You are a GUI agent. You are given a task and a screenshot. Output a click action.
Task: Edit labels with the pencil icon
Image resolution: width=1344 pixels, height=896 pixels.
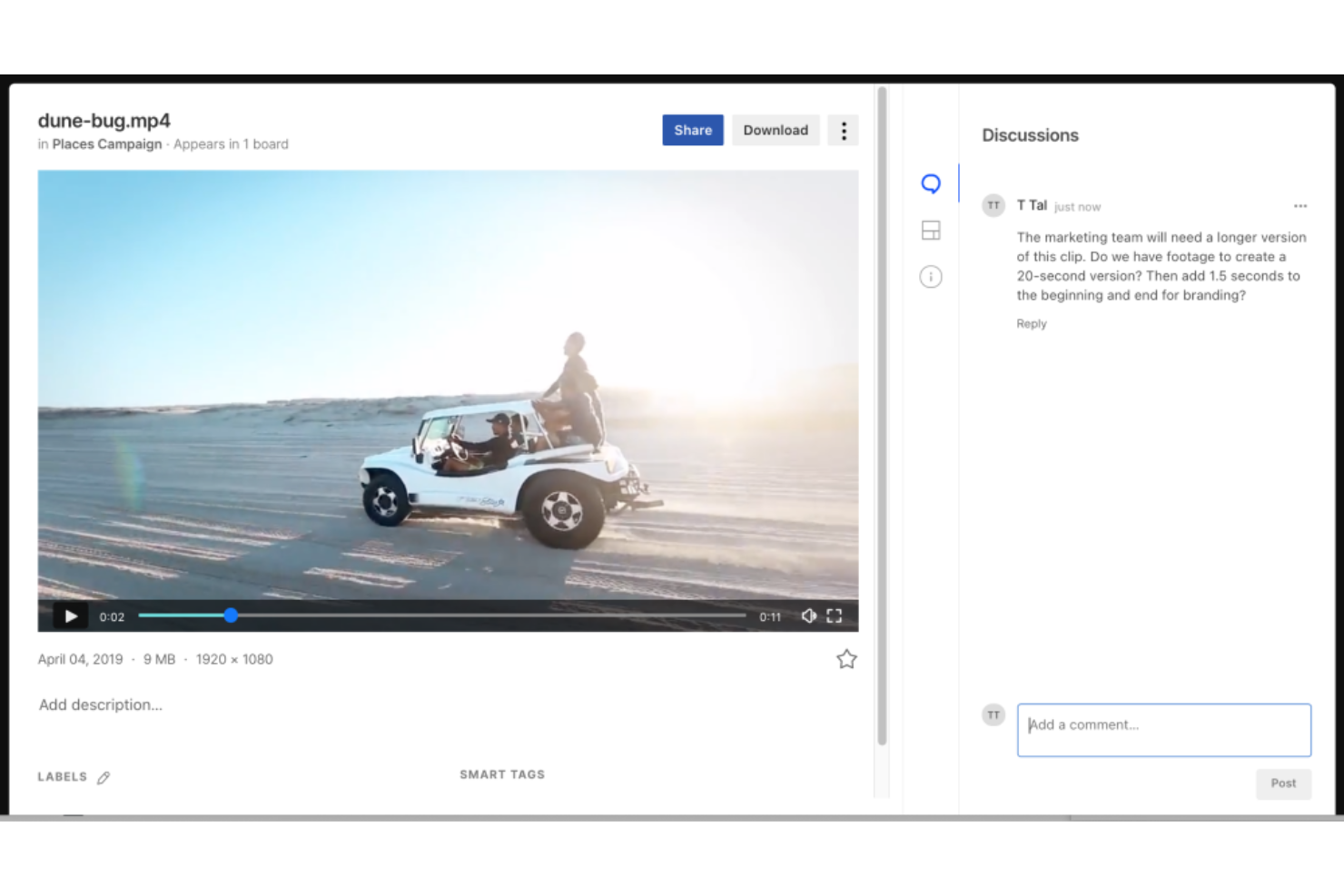[x=104, y=777]
